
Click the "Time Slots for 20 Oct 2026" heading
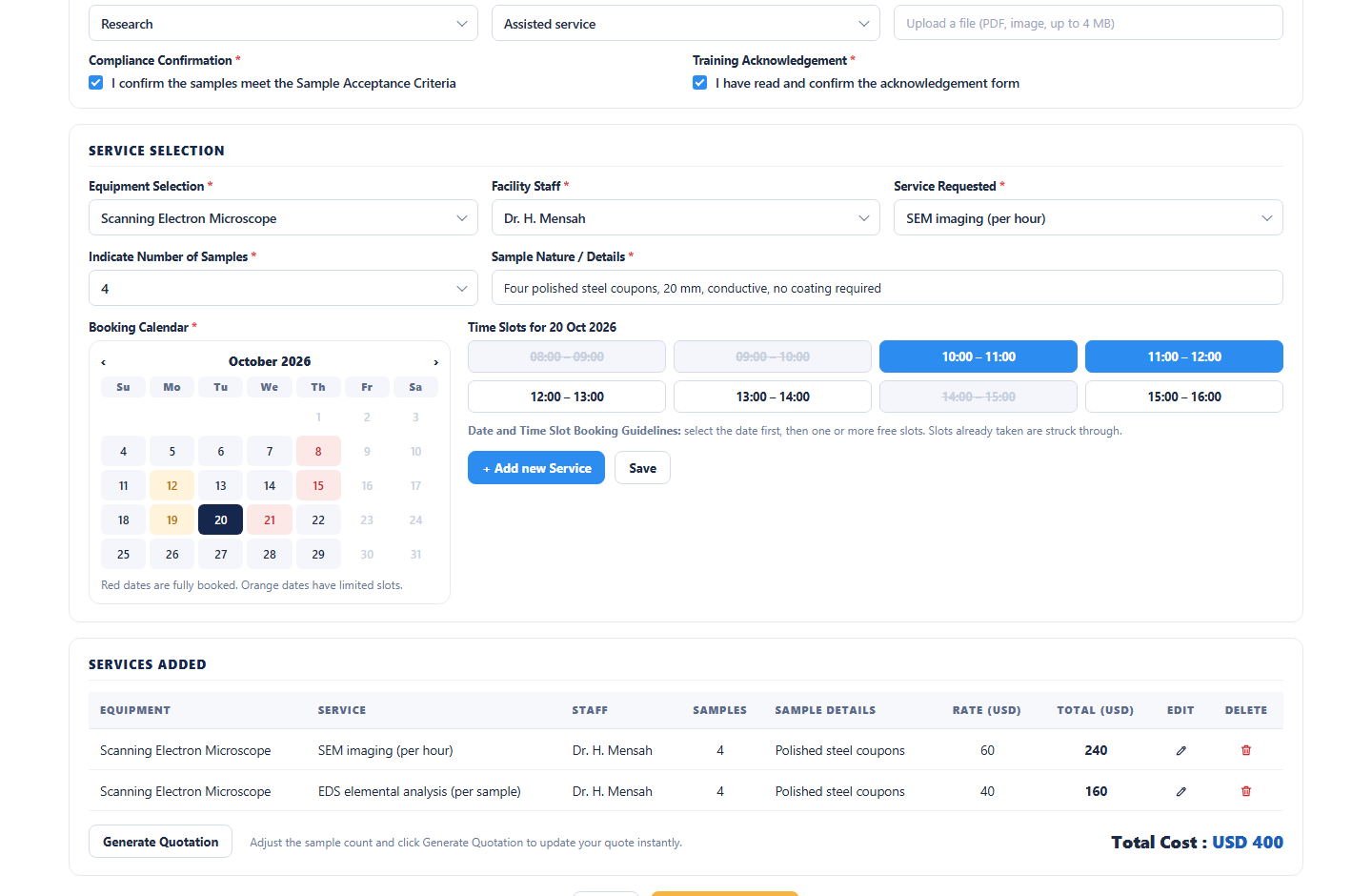[x=542, y=327]
